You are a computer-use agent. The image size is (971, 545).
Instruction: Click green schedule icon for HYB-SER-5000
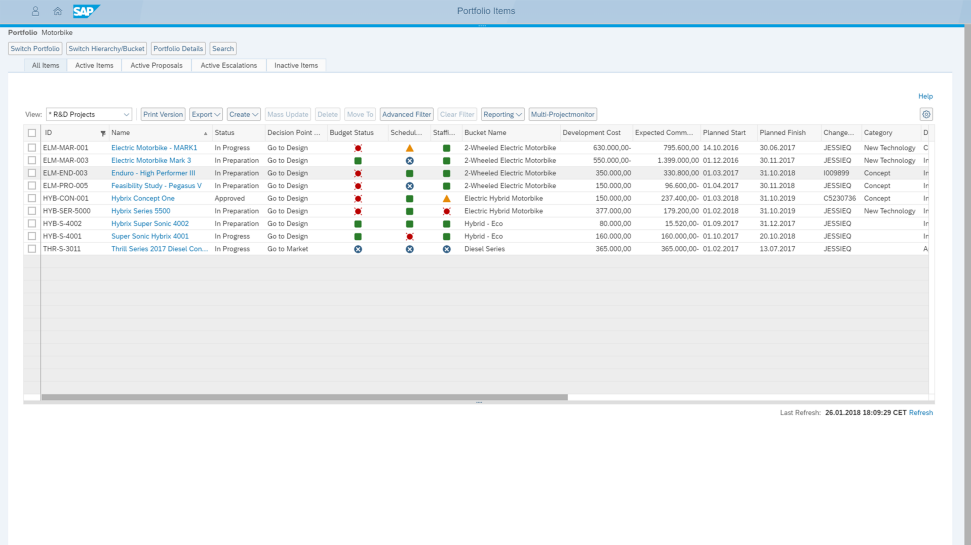(x=409, y=211)
